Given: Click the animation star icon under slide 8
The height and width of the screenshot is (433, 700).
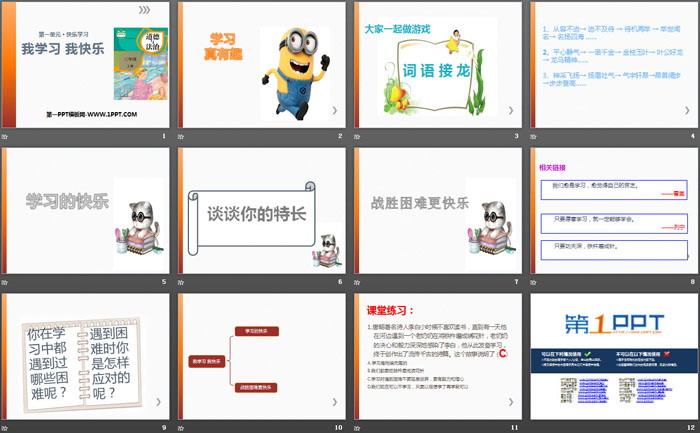Looking at the screenshot, I should click(x=533, y=282).
